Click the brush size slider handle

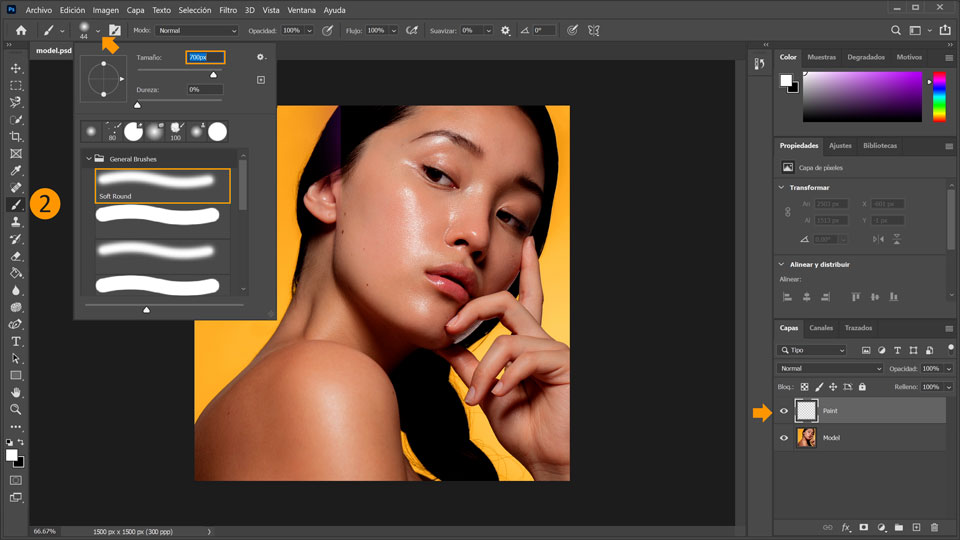pyautogui.click(x=213, y=75)
